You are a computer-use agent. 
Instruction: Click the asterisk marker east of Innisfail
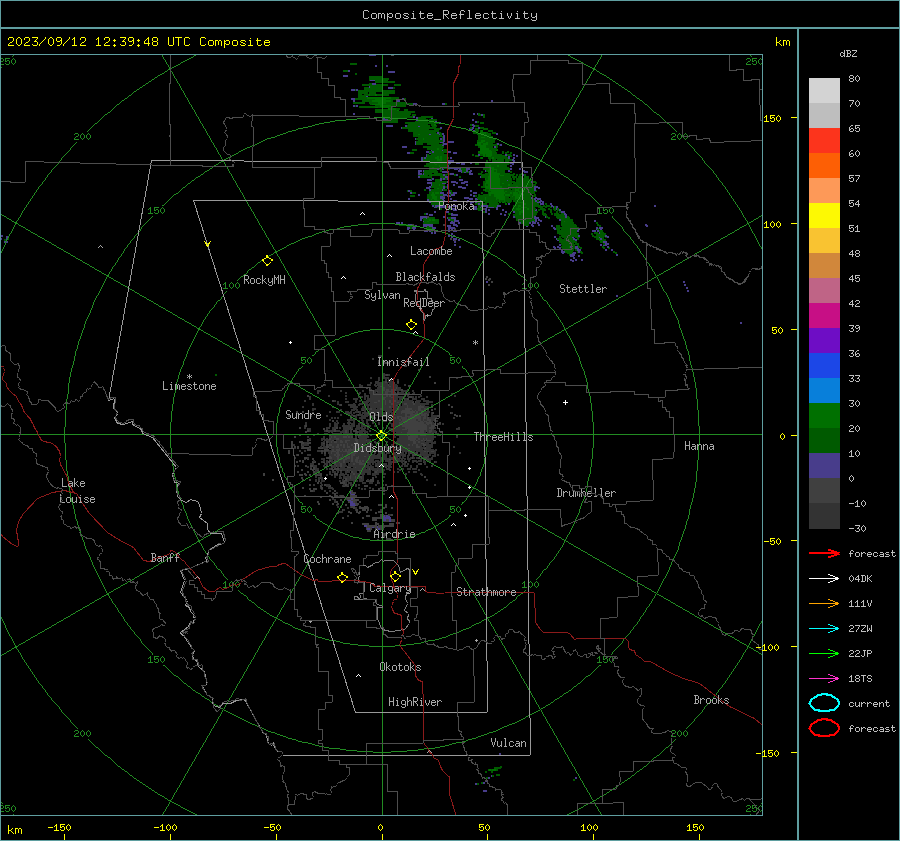tap(475, 343)
